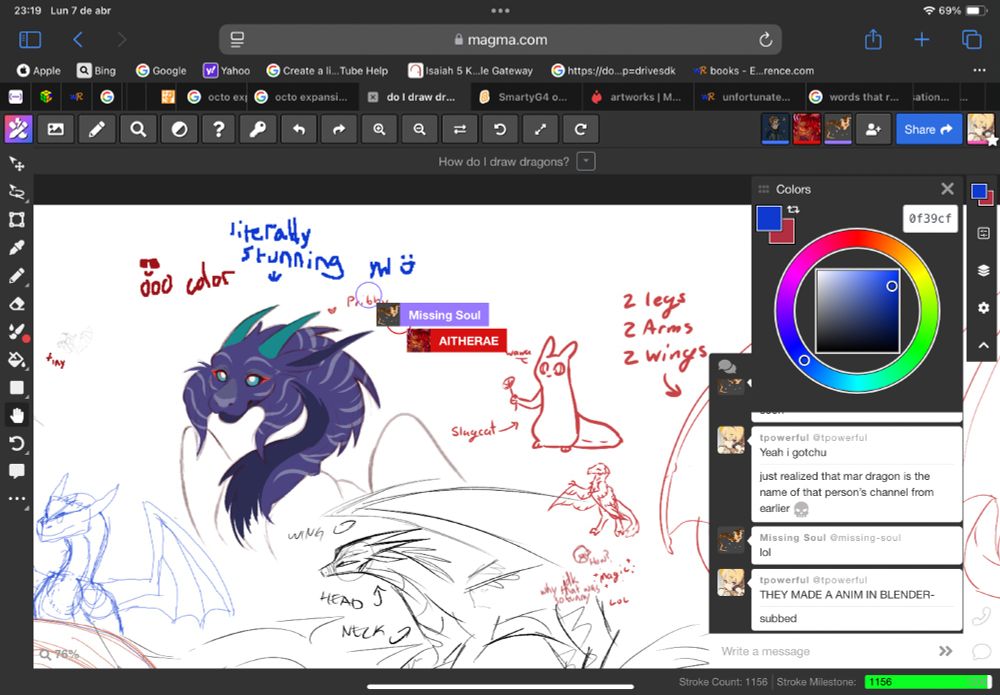1000x695 pixels.
Task: Switch to the 'artworks | M...' browser tab
Action: click(x=636, y=97)
